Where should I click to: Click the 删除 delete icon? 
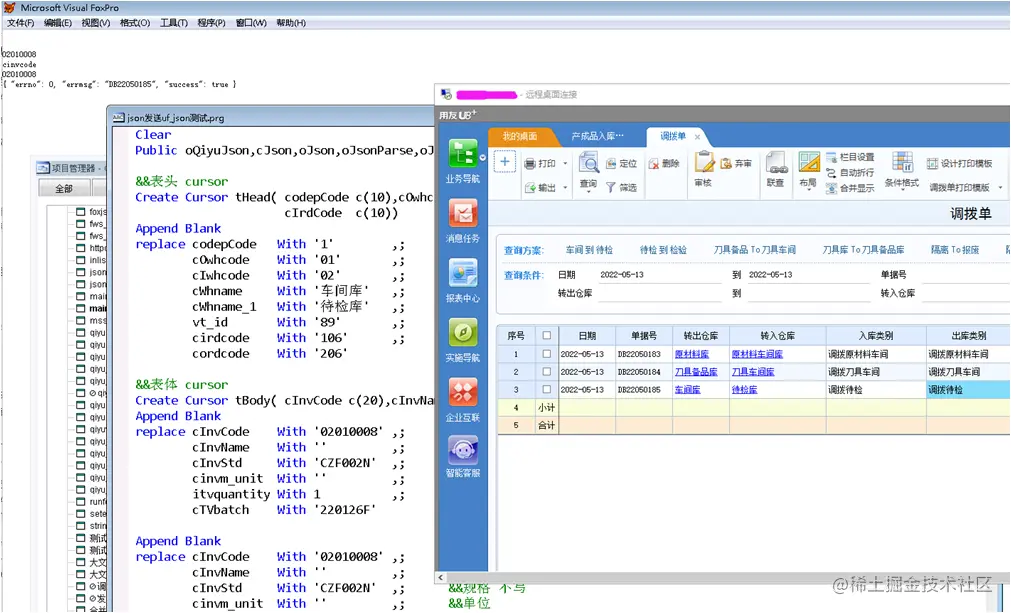pos(654,164)
